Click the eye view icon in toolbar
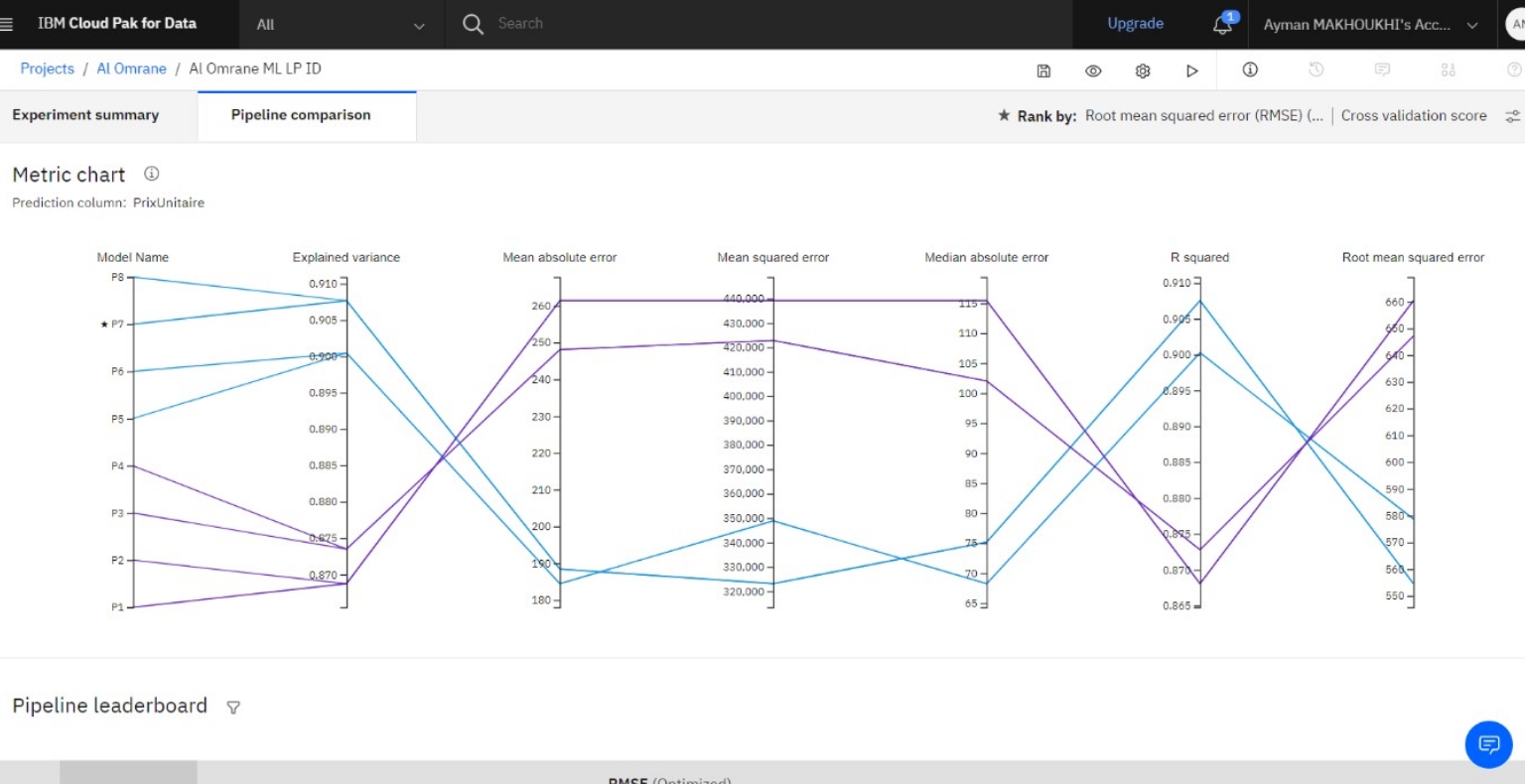The image size is (1525, 784). point(1093,70)
